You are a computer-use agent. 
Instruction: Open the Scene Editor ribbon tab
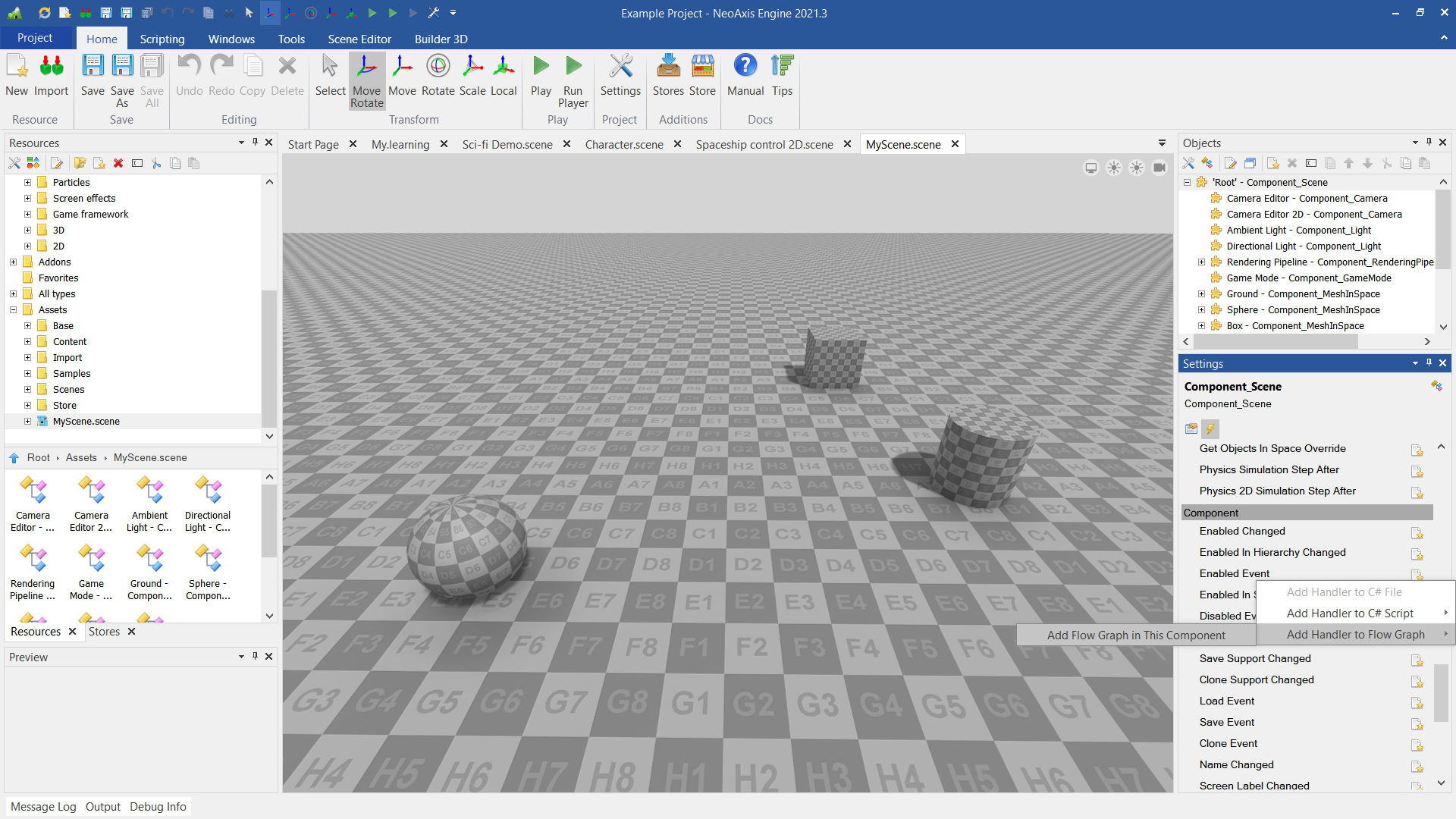pos(359,39)
